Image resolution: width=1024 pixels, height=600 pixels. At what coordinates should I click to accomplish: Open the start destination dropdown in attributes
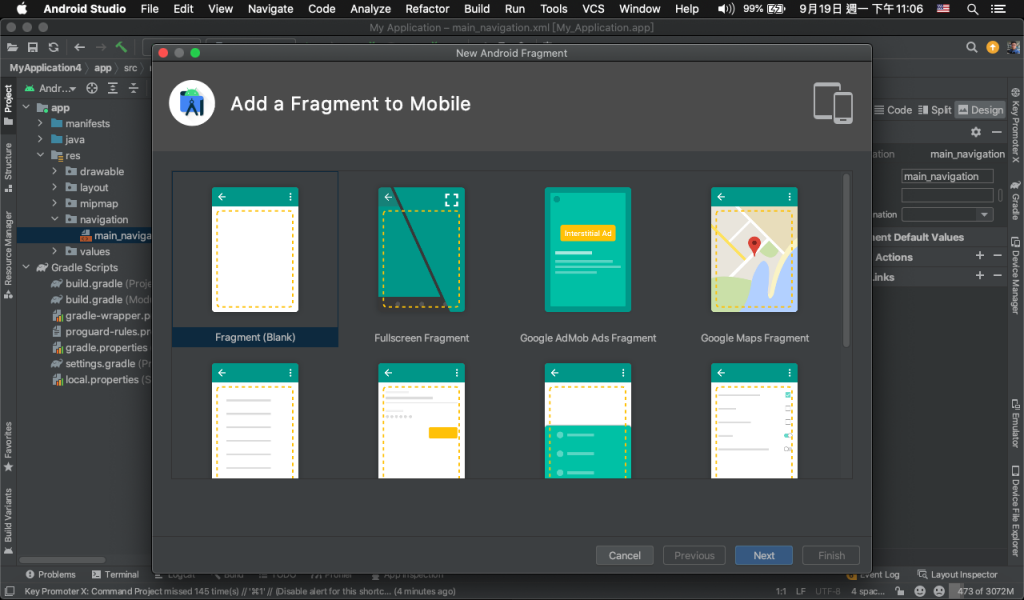click(947, 214)
